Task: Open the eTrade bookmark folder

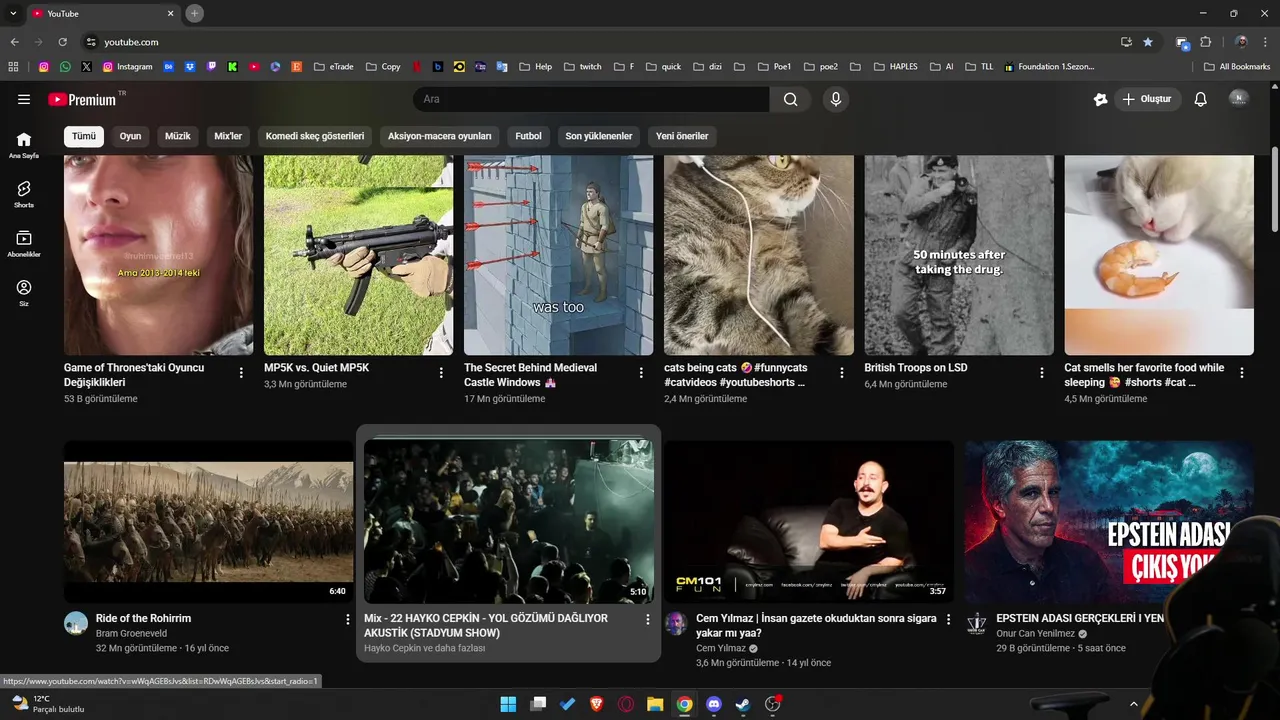Action: point(334,67)
